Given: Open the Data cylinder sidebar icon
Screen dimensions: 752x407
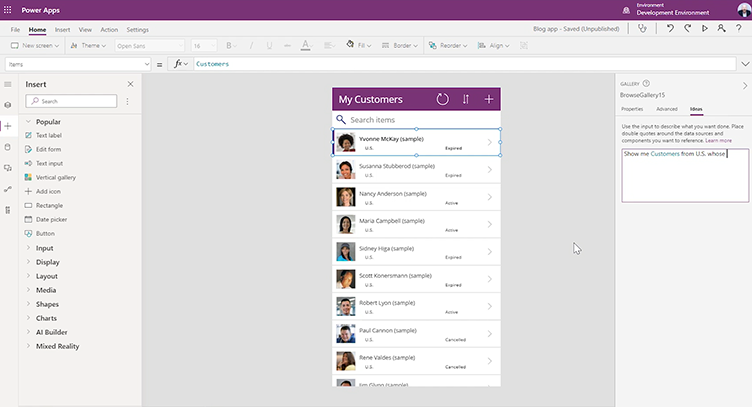Looking at the screenshot, I should point(8,147).
